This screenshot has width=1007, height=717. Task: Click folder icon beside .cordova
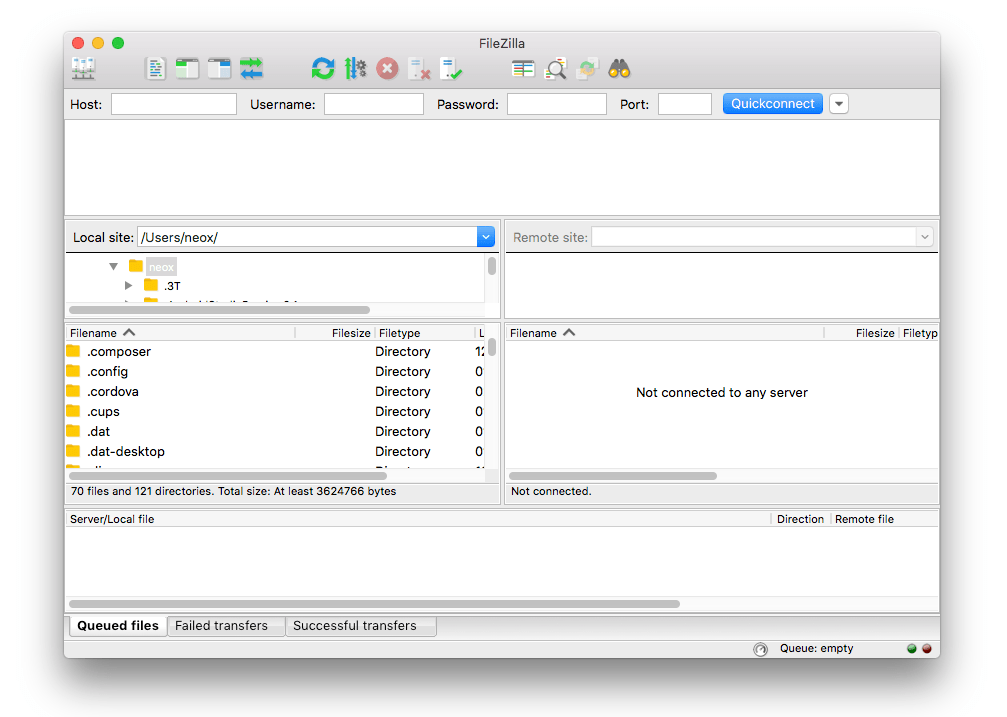[x=73, y=391]
